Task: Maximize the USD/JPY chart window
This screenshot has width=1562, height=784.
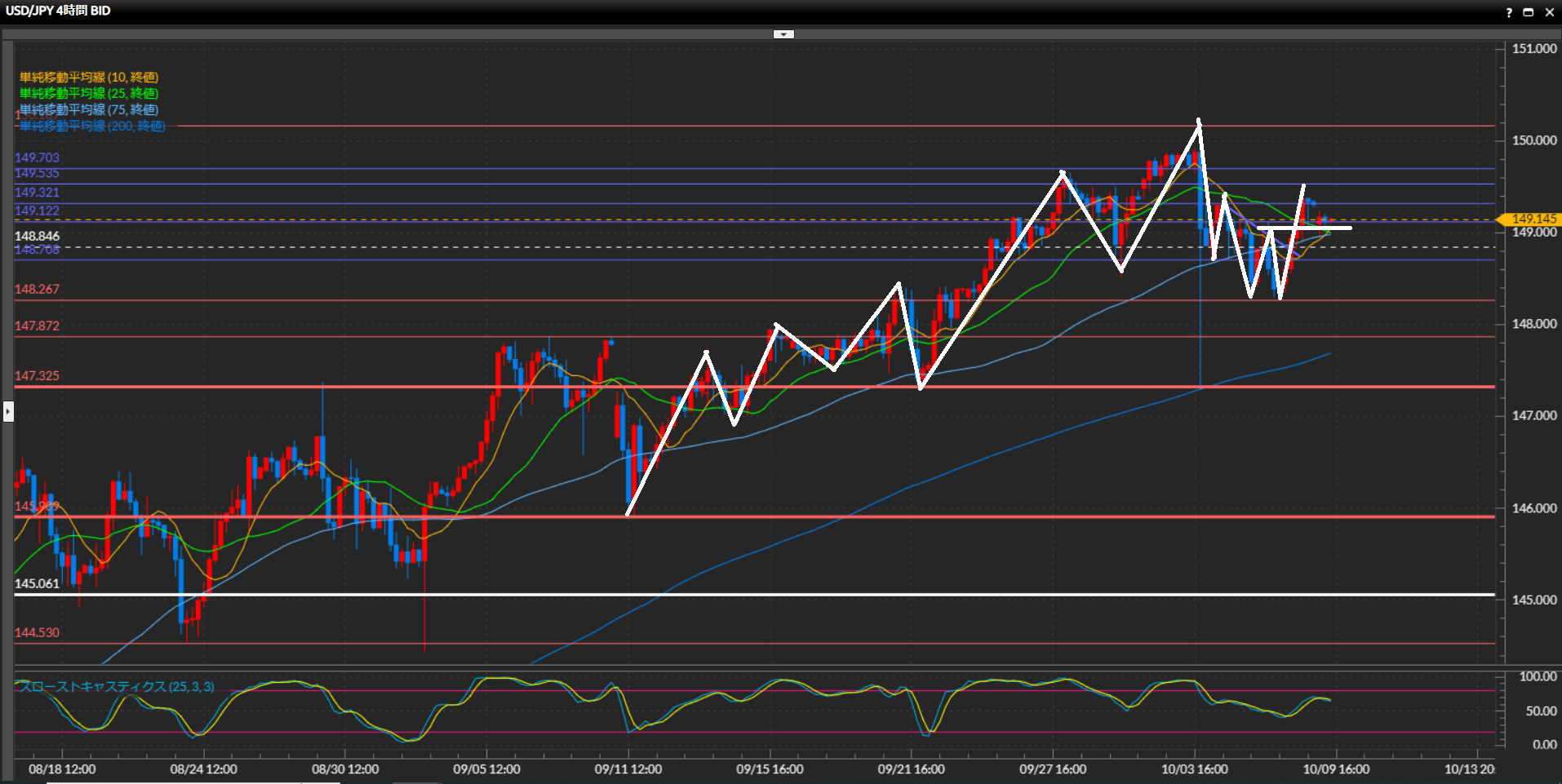Action: [1529, 12]
